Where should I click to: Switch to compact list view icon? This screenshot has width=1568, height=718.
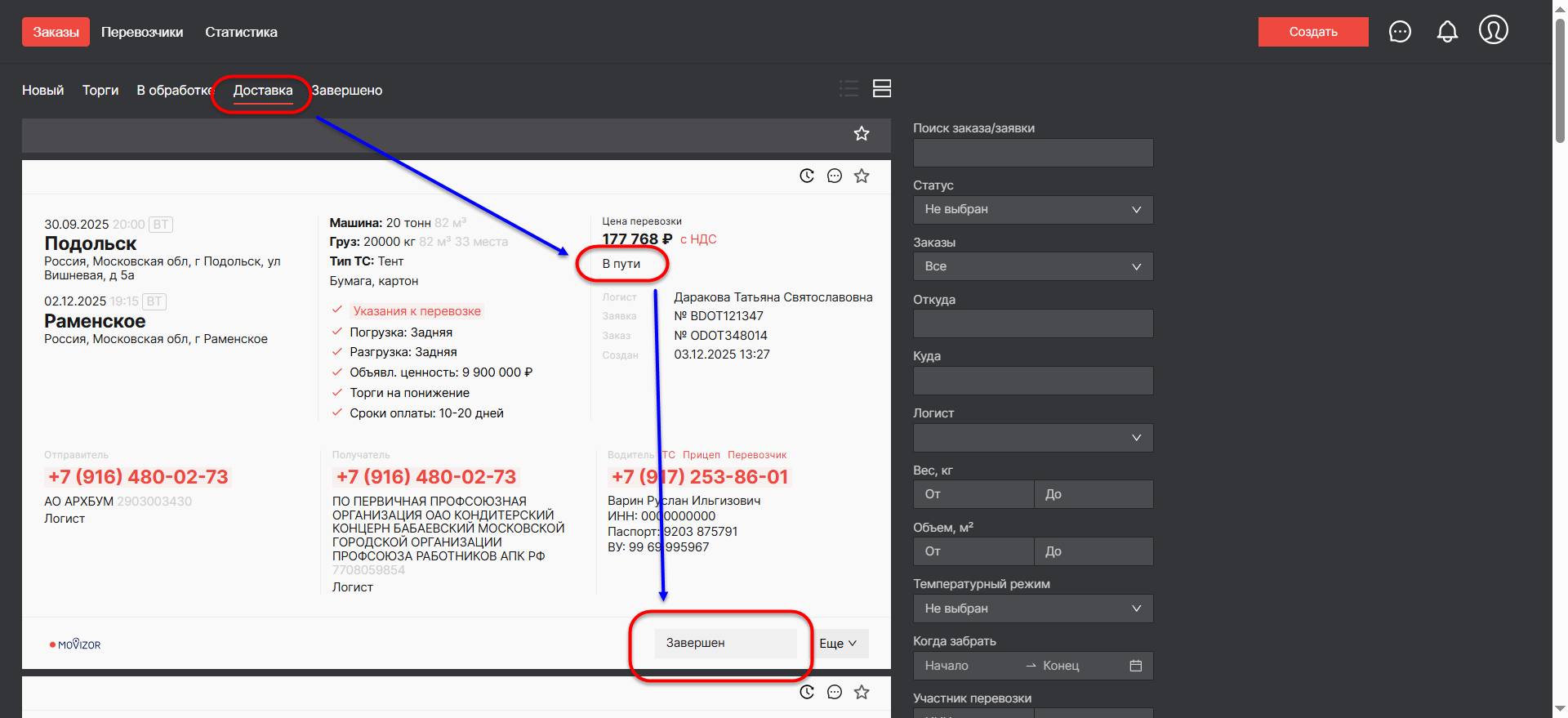coord(849,88)
